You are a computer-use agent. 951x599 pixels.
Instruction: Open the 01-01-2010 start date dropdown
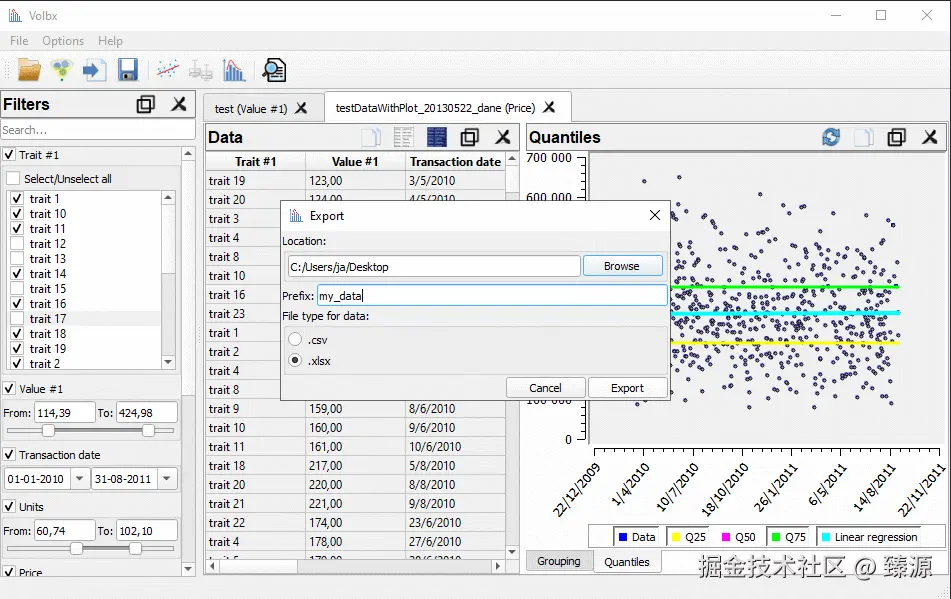coord(79,479)
